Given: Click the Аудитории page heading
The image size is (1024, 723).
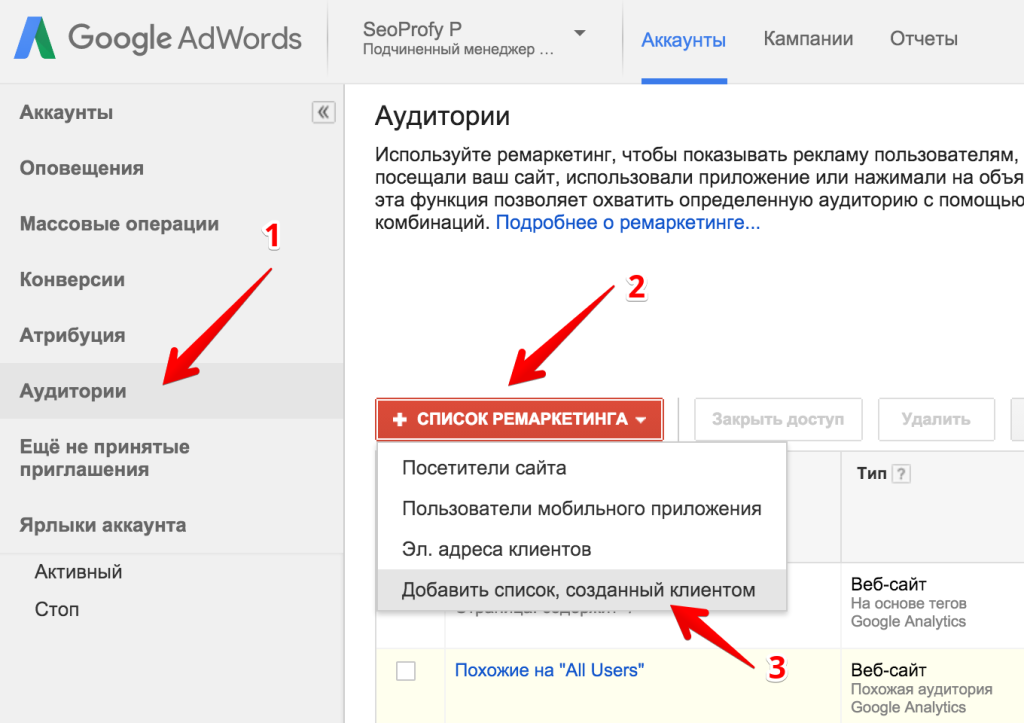Looking at the screenshot, I should tap(442, 116).
